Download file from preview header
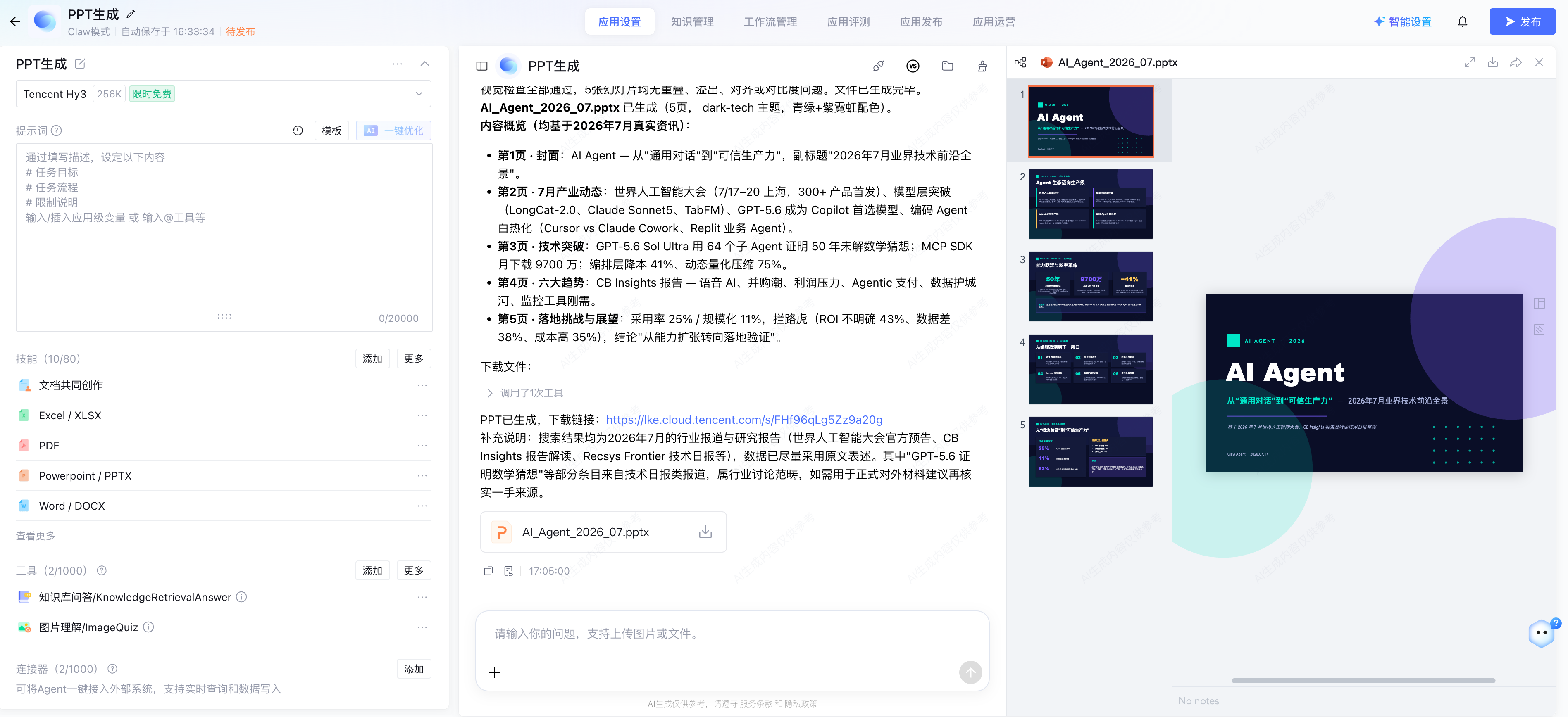This screenshot has height=717, width=1568. [x=1492, y=63]
